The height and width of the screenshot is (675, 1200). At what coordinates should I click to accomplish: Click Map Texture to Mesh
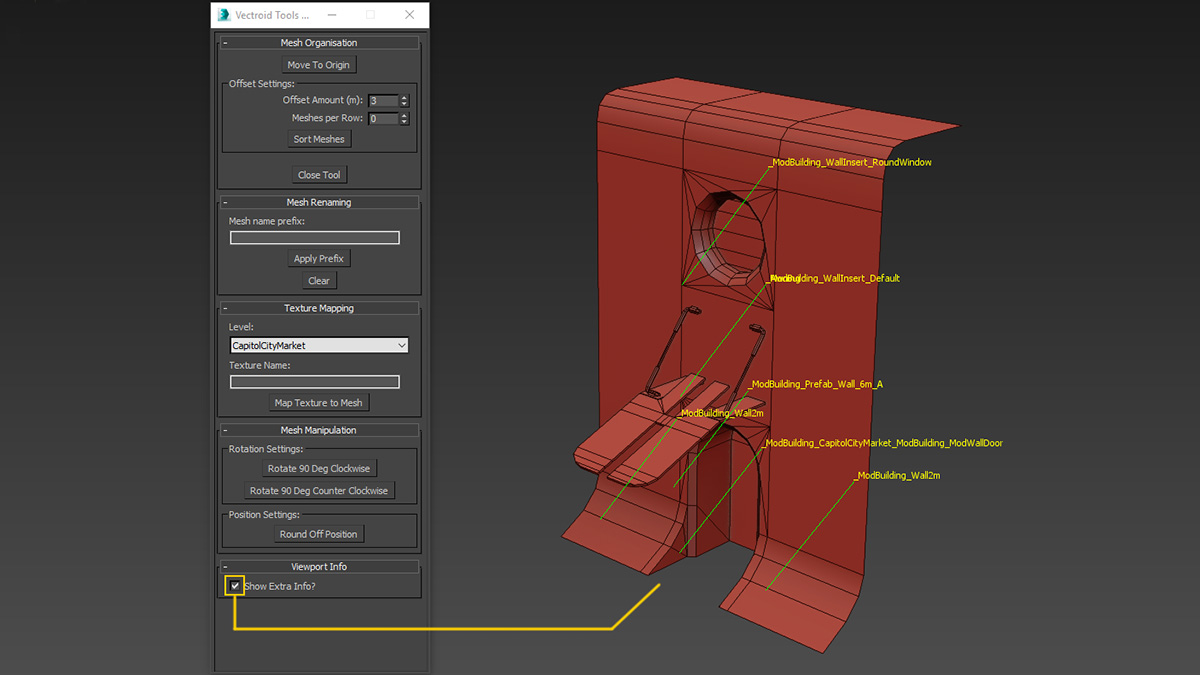pyautogui.click(x=319, y=403)
